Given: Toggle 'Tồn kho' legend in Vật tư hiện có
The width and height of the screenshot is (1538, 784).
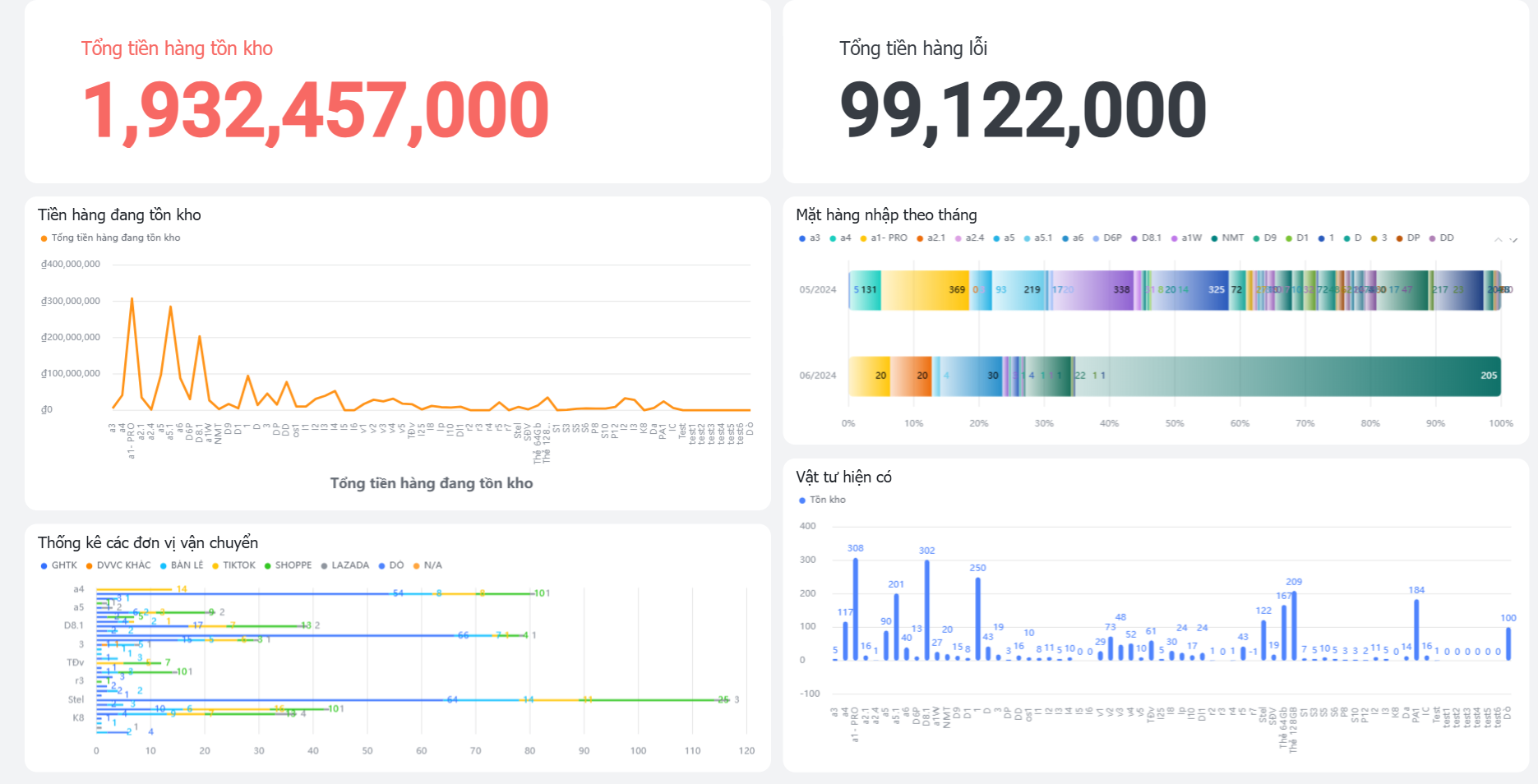Looking at the screenshot, I should (x=822, y=500).
